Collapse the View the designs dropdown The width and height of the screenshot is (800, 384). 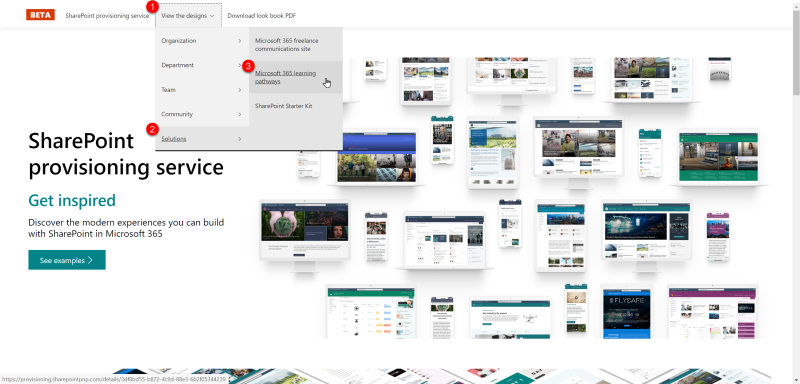pos(188,16)
